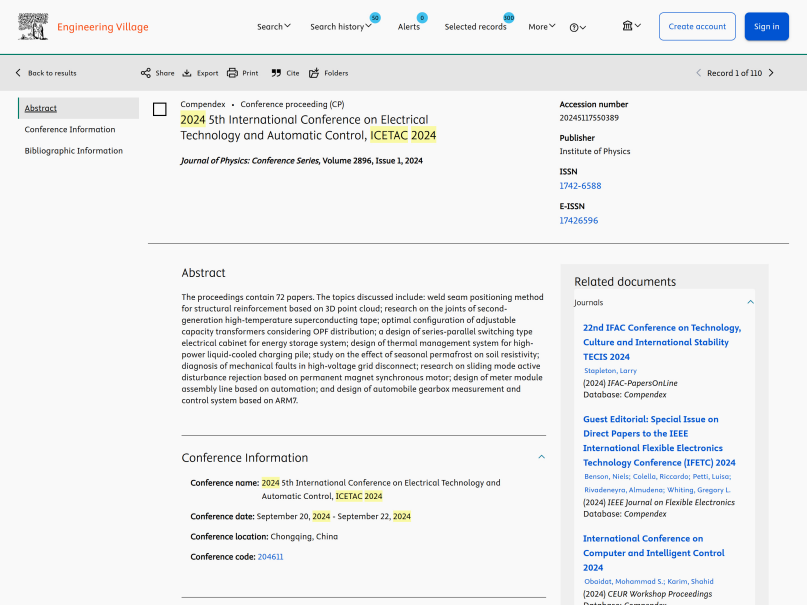Open the 22nd IFAC Conference TECIS 2024 document
The image size is (807, 605).
(x=662, y=342)
